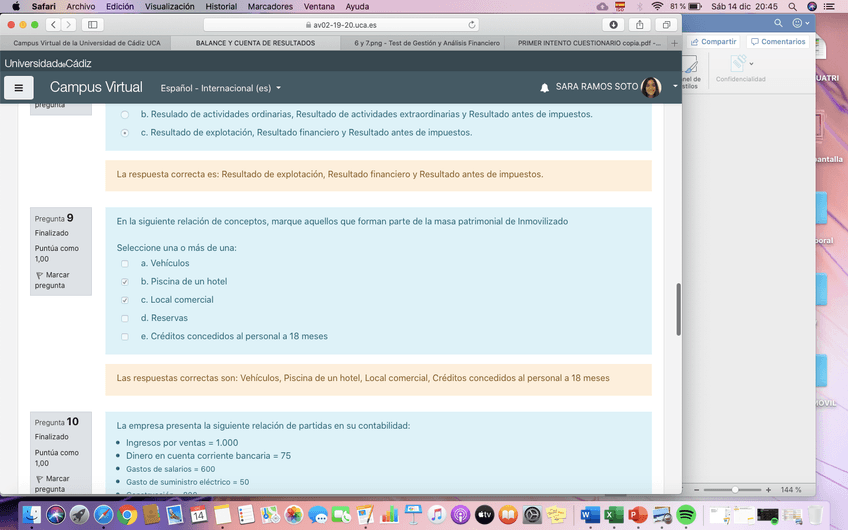Image resolution: width=848 pixels, height=530 pixels.
Task: Click the Word zoom out minus button
Action: [697, 489]
